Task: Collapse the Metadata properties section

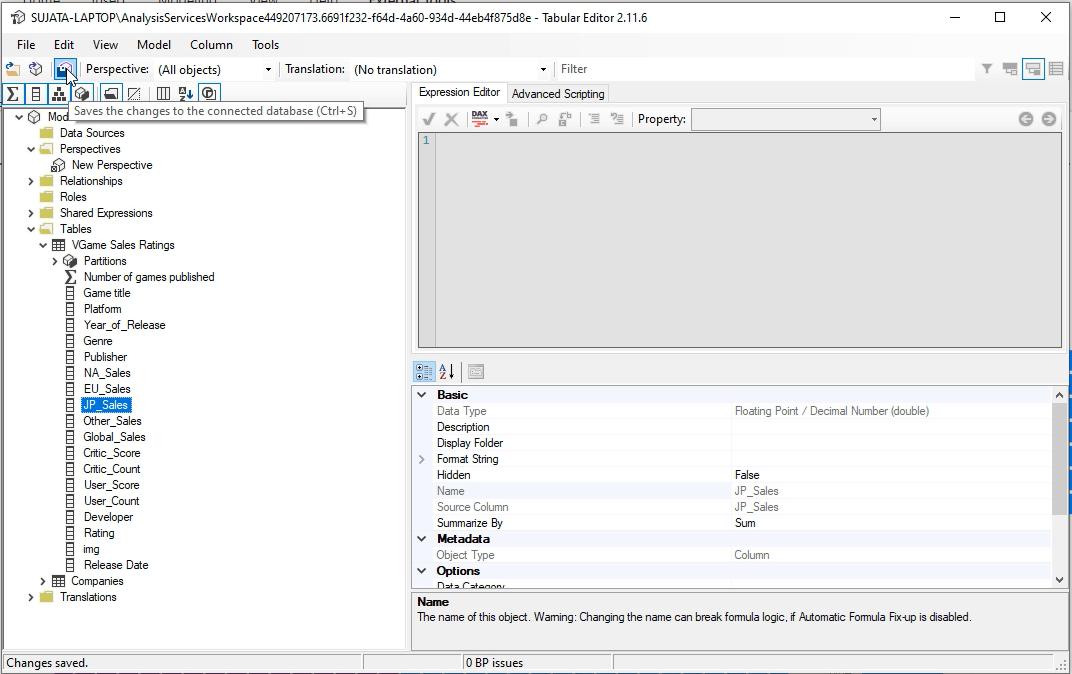Action: coord(422,539)
